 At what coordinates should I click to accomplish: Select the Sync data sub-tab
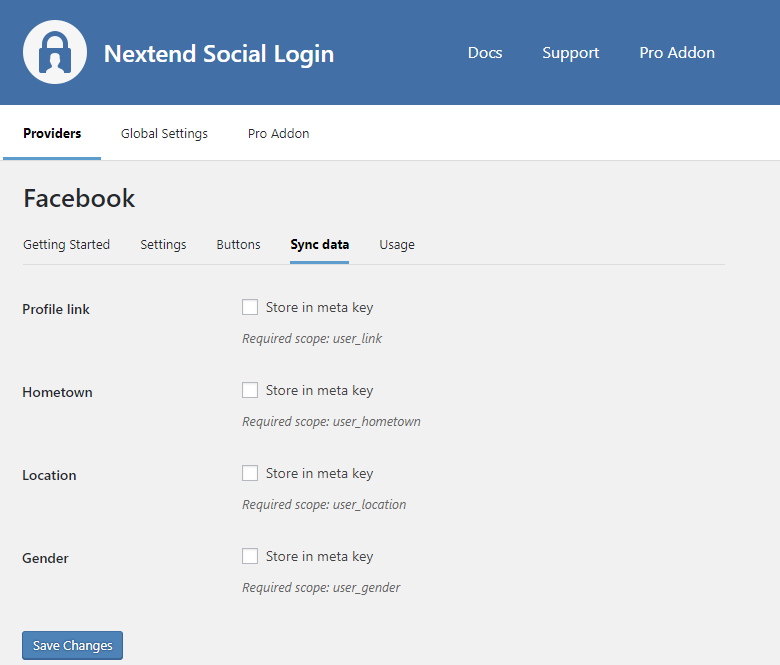[319, 244]
